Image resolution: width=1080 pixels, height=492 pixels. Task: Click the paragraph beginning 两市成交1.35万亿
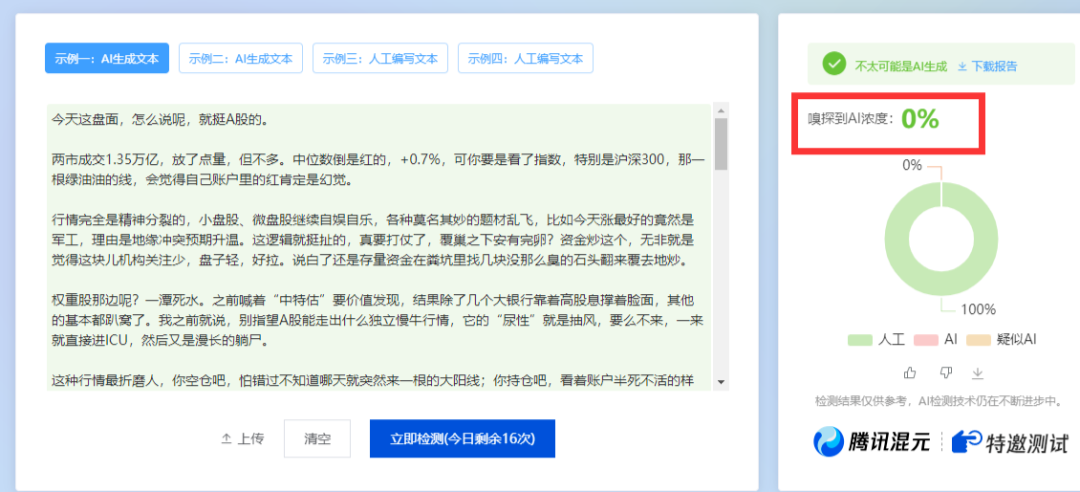pyautogui.click(x=378, y=170)
